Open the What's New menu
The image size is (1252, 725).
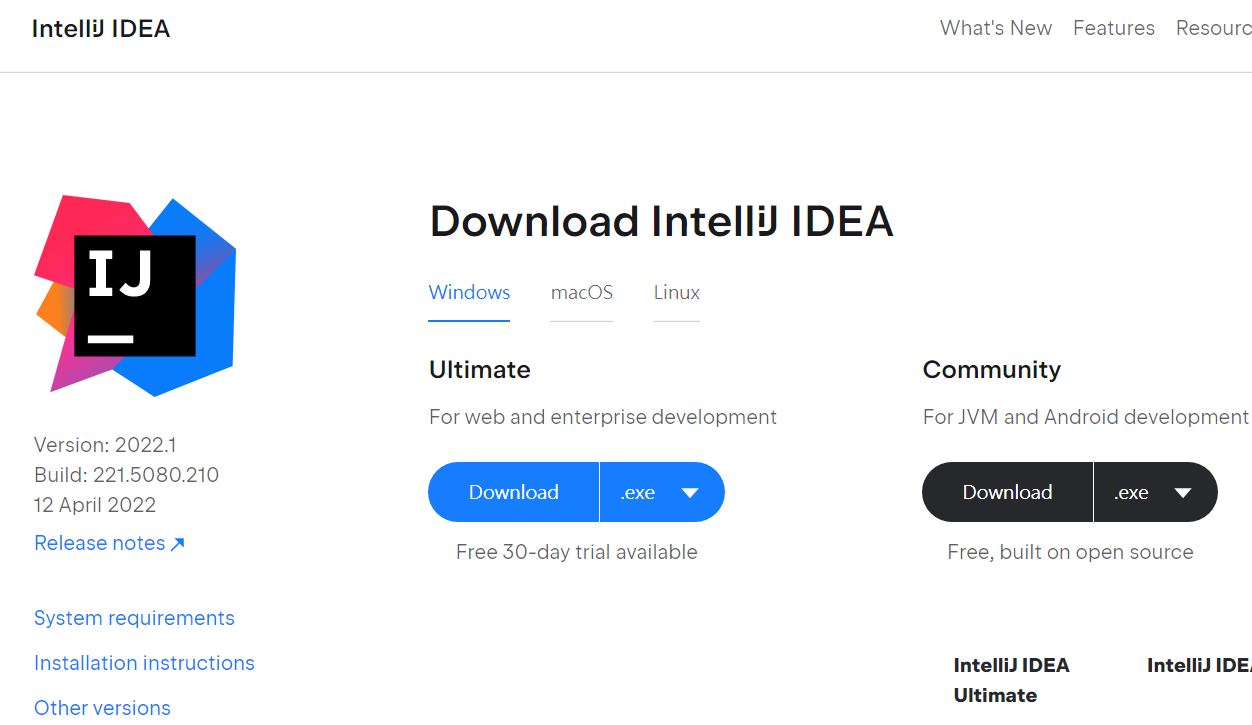pyautogui.click(x=995, y=28)
